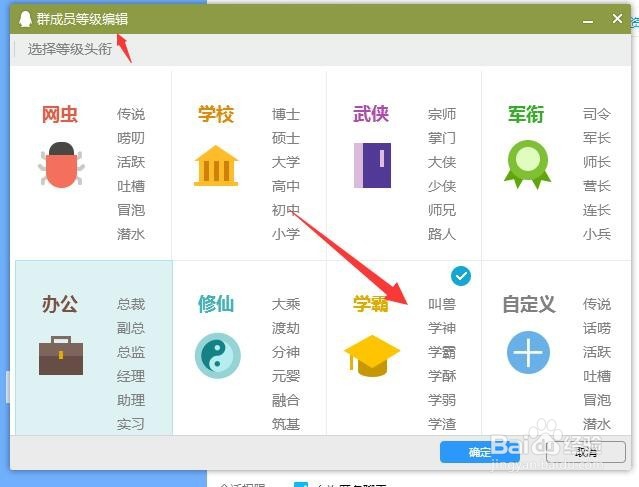Select the 办公 title heading
Screen dimensions: 639x487
60,304
